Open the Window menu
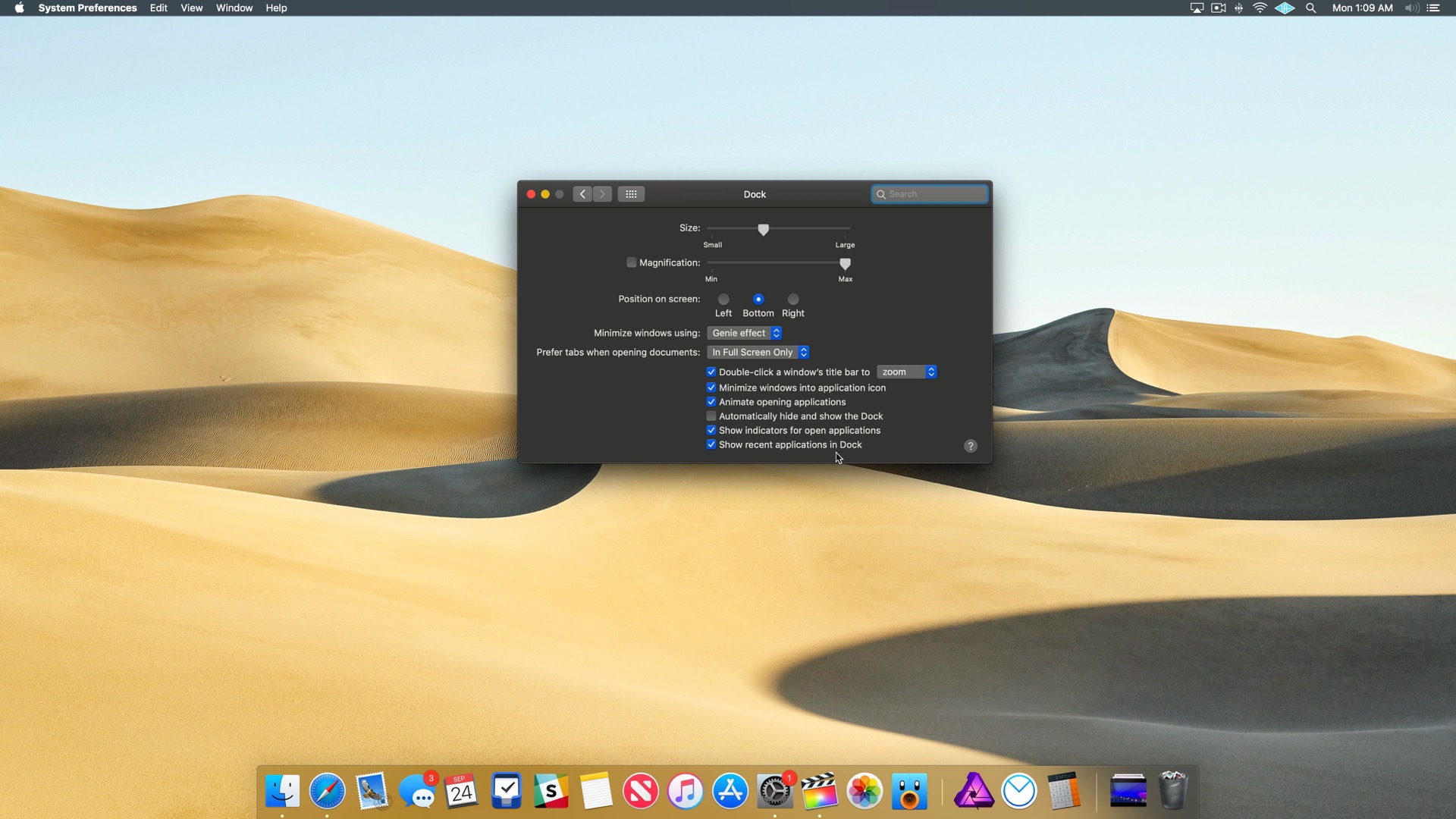The image size is (1456, 819). tap(234, 8)
